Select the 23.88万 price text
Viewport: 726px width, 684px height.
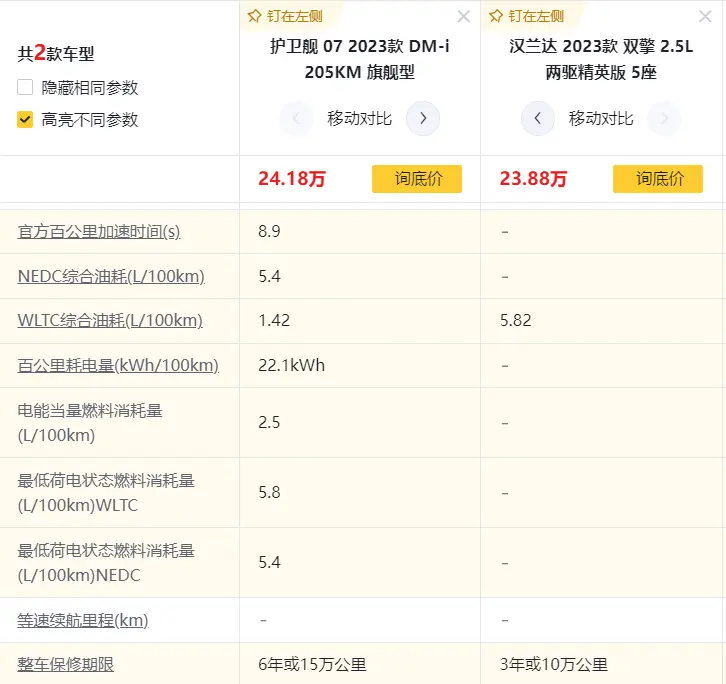tap(533, 179)
